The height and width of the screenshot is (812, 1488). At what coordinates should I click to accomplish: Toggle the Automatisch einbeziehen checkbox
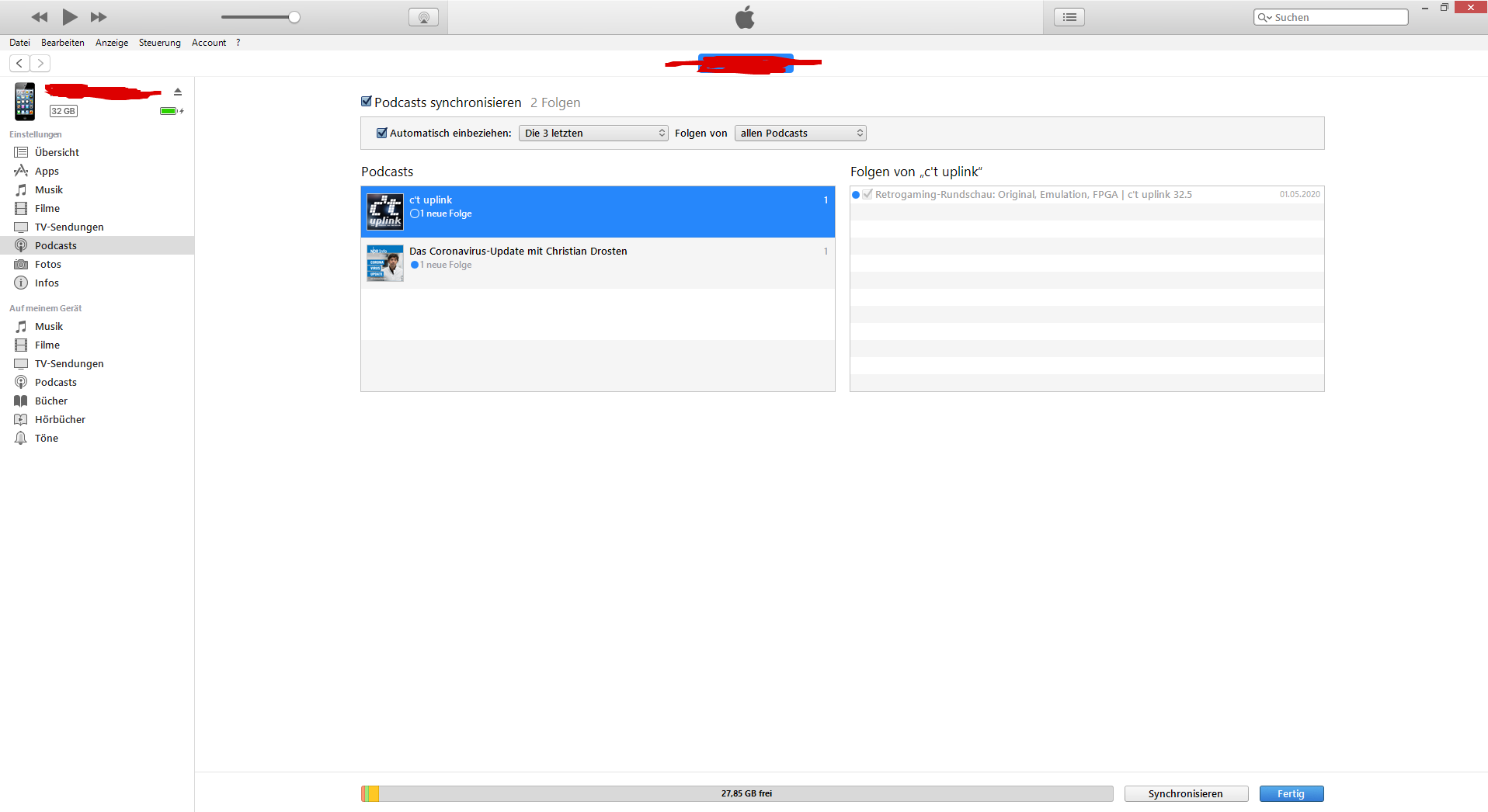point(381,133)
